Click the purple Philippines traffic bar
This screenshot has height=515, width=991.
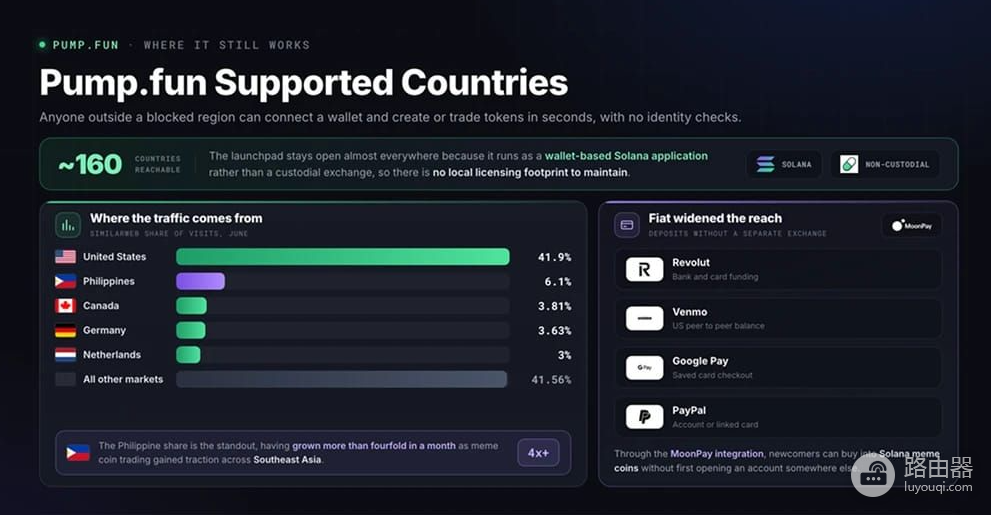coord(200,281)
